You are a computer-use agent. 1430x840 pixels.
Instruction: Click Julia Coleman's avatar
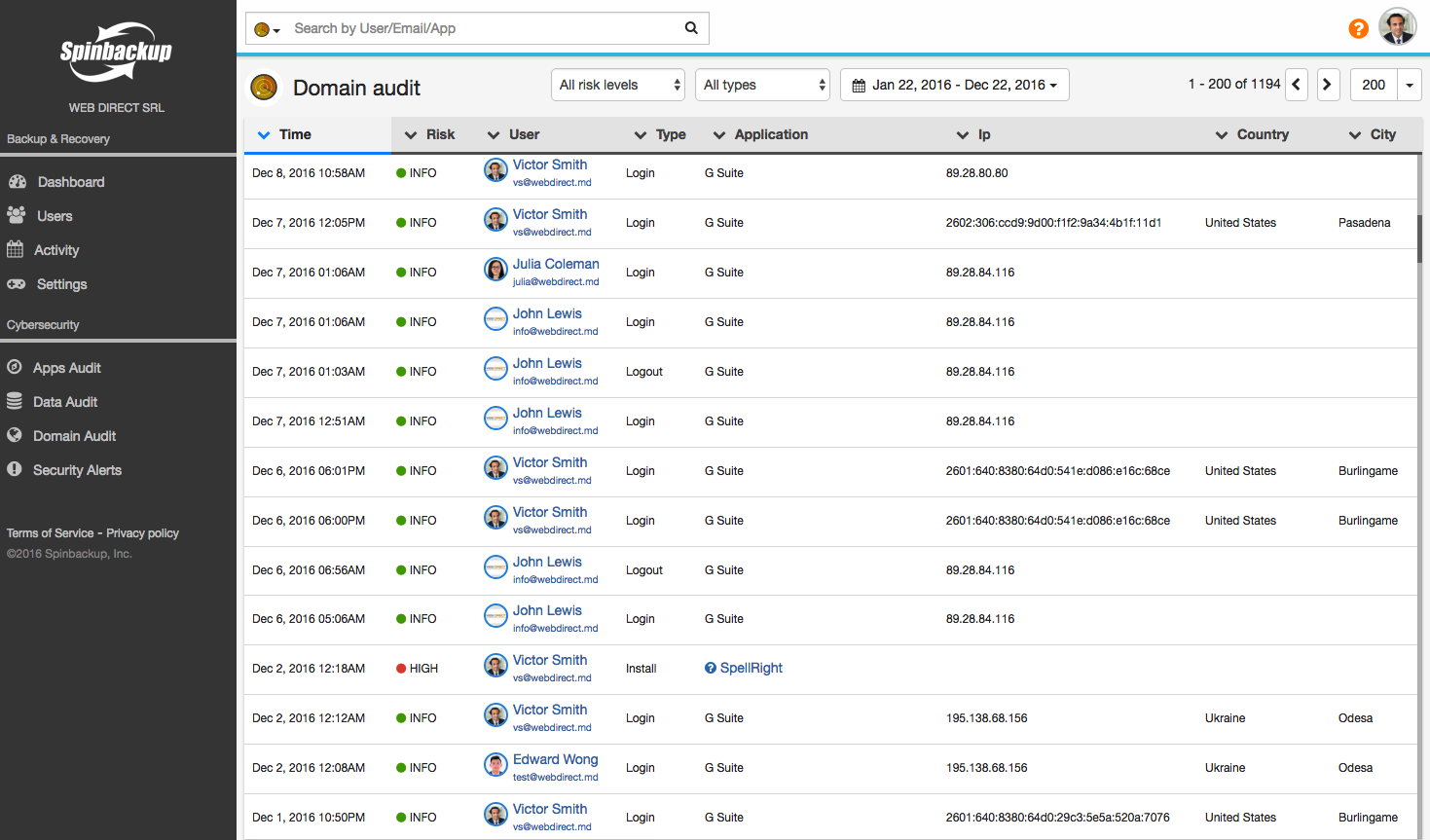click(x=495, y=270)
